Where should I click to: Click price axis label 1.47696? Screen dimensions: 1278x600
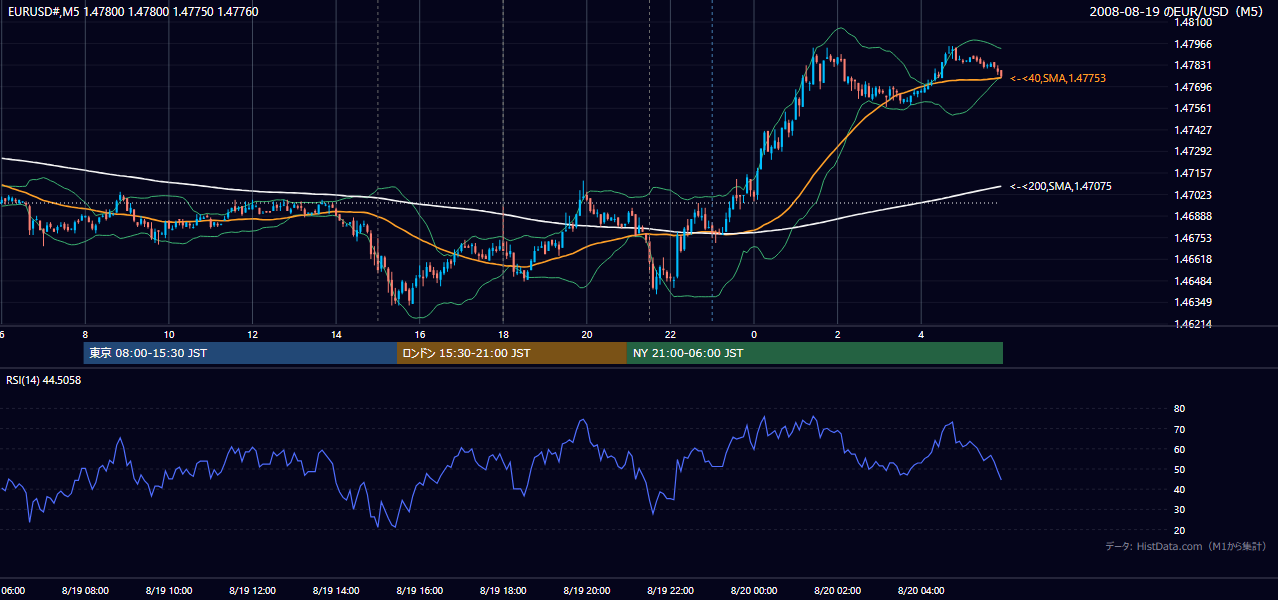pos(1193,87)
